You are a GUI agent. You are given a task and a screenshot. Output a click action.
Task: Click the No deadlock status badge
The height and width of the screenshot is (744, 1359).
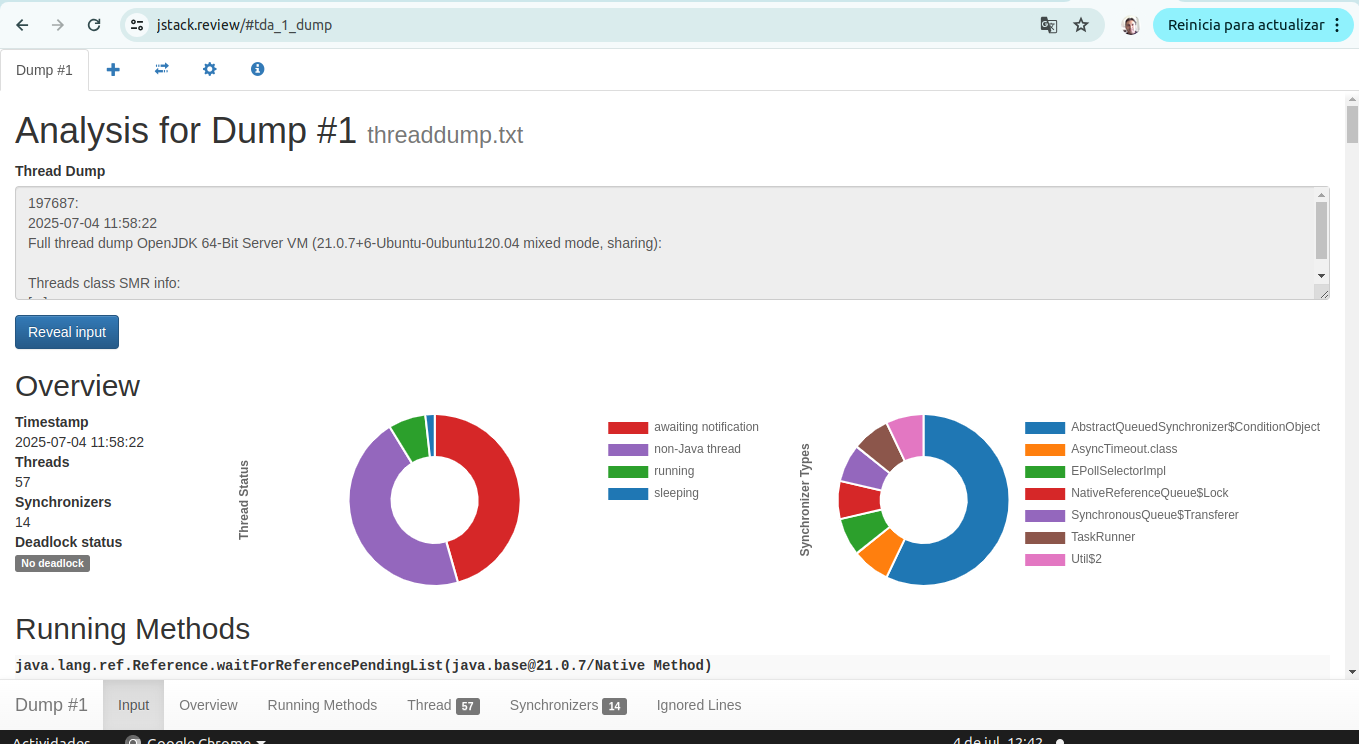click(x=52, y=563)
